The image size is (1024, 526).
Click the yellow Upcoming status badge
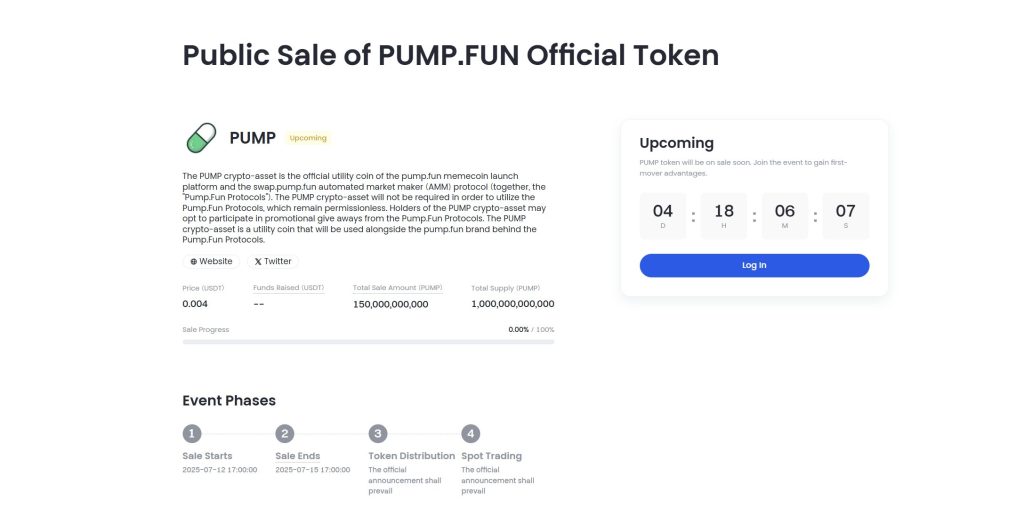308,138
